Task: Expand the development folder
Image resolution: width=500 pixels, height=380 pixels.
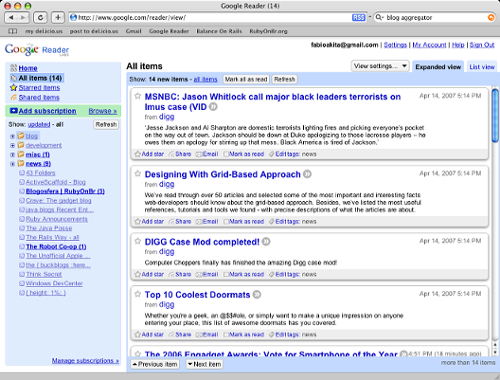Action: (12, 145)
